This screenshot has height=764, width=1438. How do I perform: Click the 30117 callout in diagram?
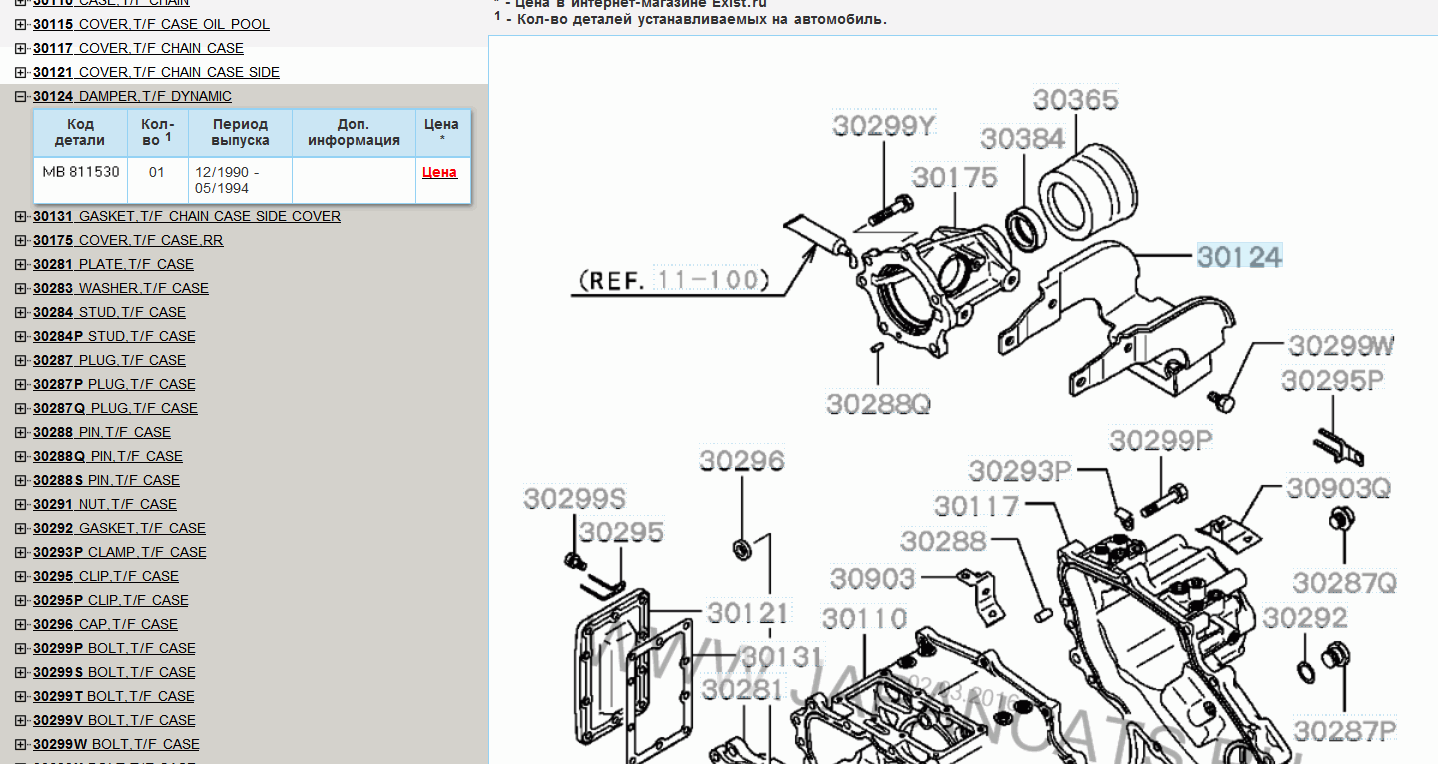coord(976,507)
